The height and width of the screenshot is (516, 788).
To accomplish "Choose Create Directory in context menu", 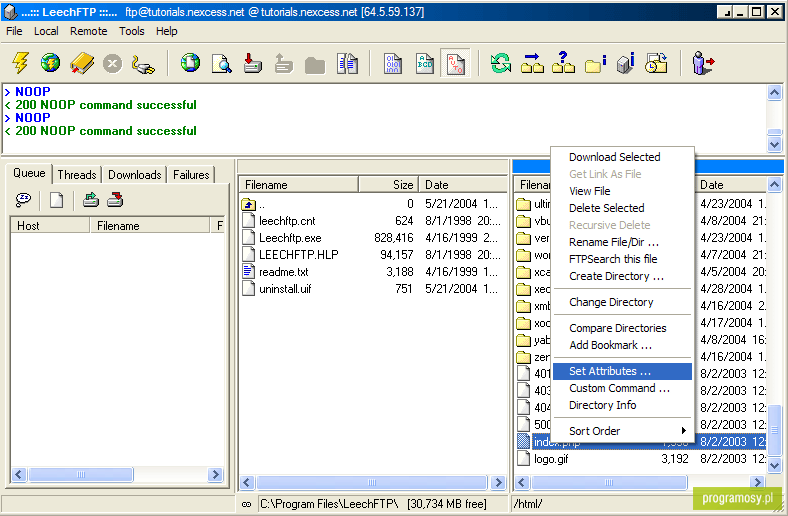I will (x=622, y=276).
